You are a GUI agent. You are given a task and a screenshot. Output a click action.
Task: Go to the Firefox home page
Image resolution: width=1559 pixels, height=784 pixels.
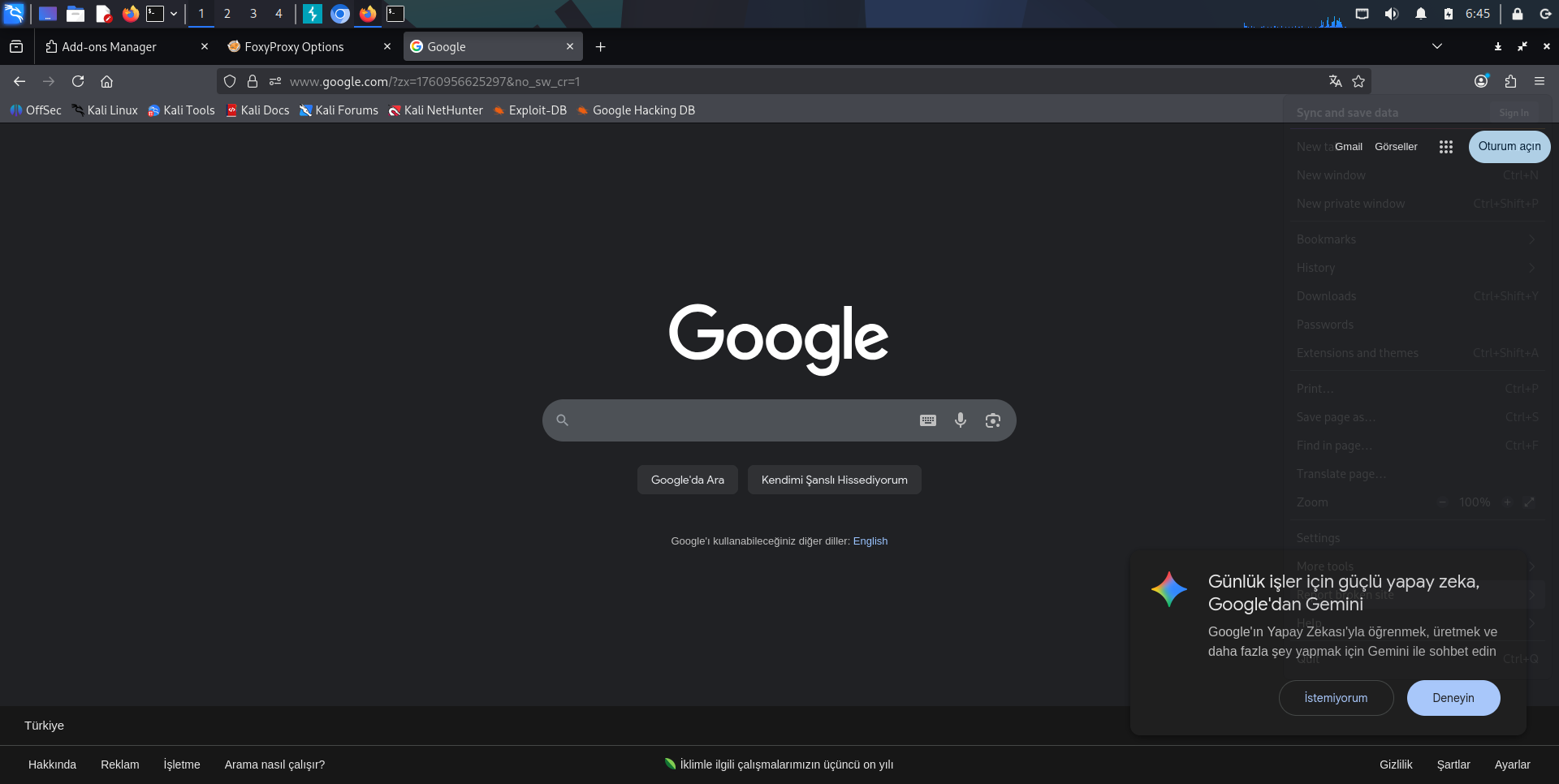tap(106, 81)
